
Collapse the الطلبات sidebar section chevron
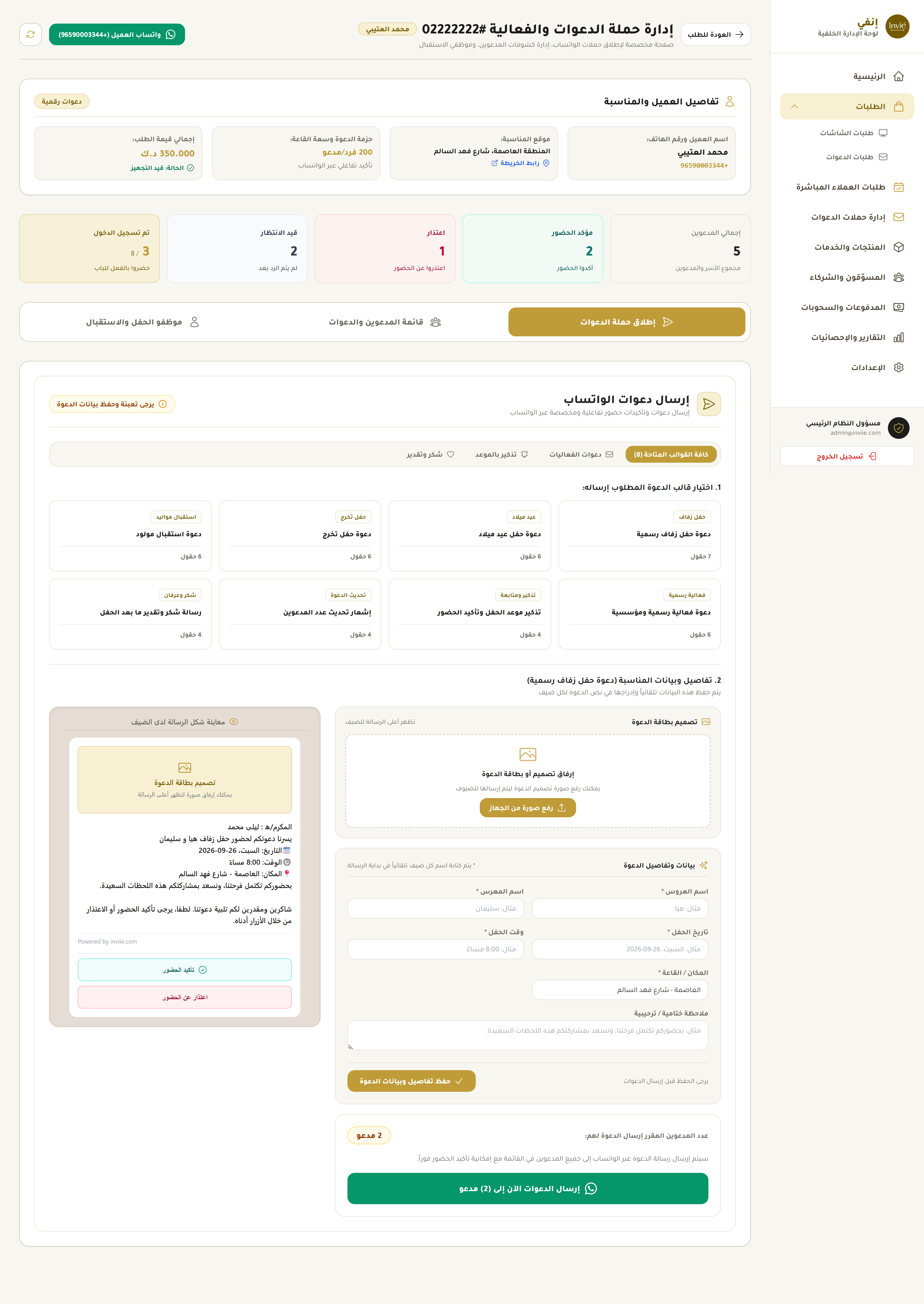794,106
